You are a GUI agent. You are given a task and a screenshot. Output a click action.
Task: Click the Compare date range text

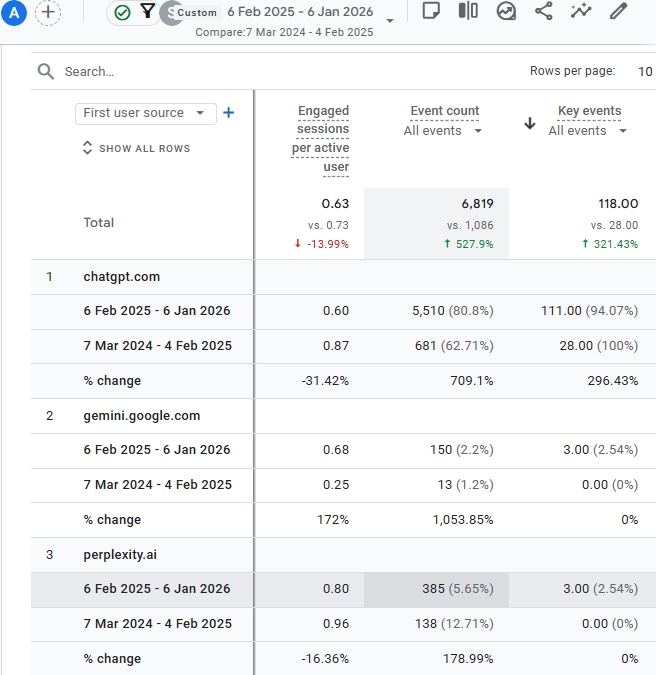point(284,33)
